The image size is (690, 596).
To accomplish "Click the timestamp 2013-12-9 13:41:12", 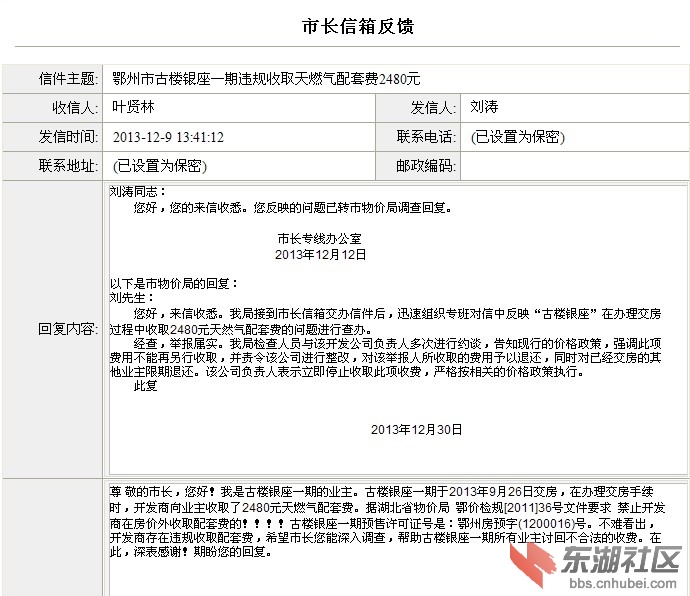I will [168, 137].
